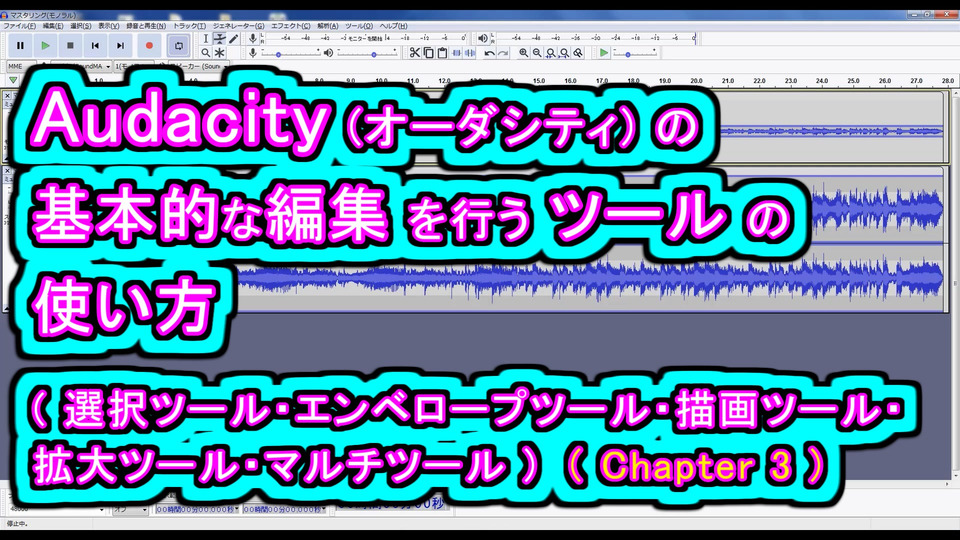Start playback with the green Play button
960x540 pixels.
click(x=45, y=45)
